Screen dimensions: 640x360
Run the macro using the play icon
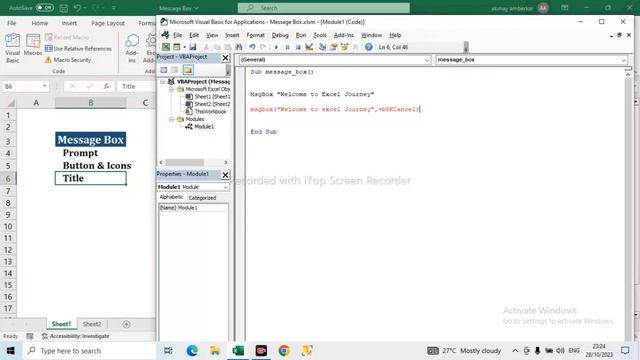[x=276, y=47]
